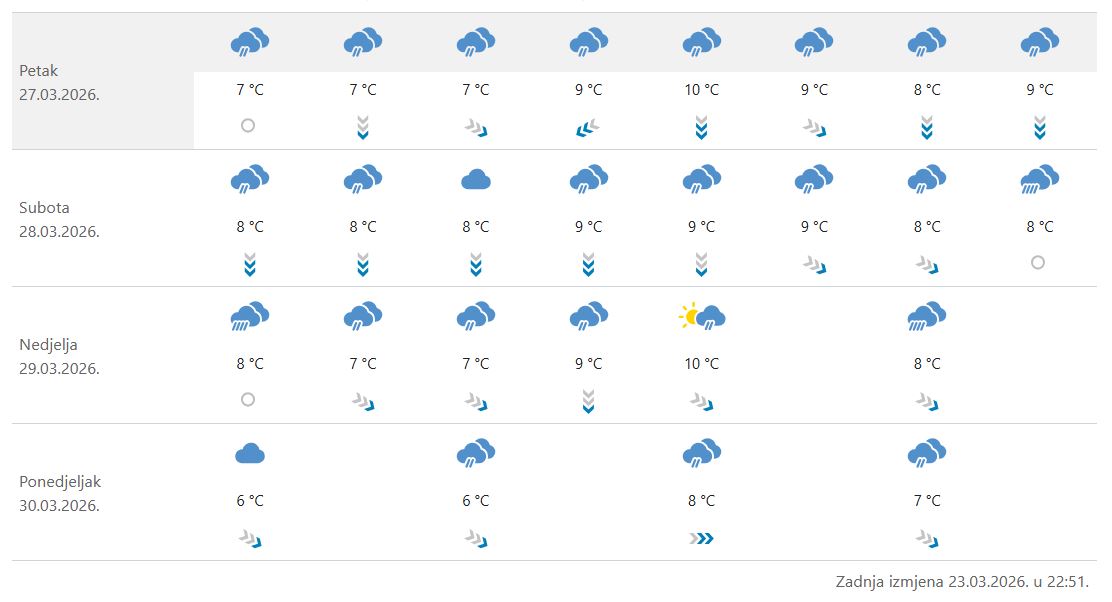Click the plain cloud icon in Ponedjeljak row
Viewport: 1112px width, 602px height.
(x=250, y=454)
